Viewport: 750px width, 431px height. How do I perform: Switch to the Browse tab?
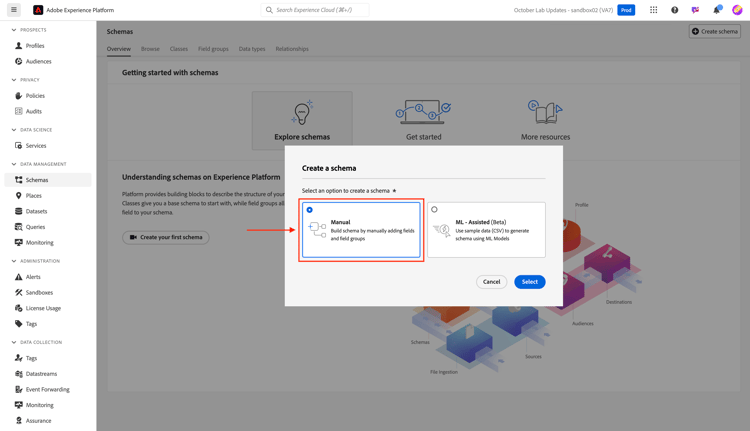(x=150, y=49)
